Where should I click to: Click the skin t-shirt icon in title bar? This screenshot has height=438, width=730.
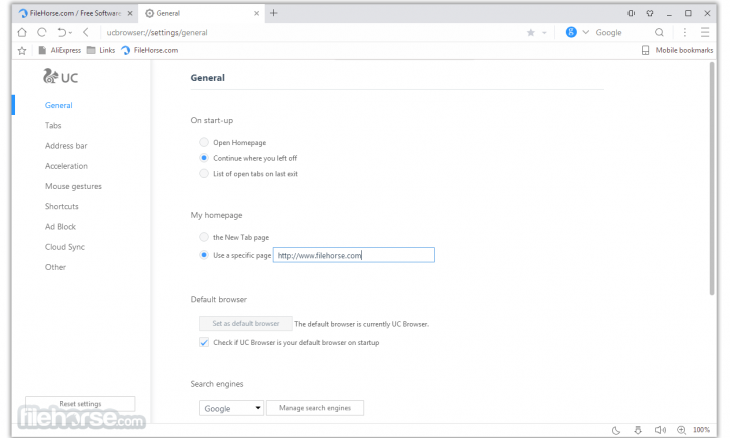click(x=650, y=13)
